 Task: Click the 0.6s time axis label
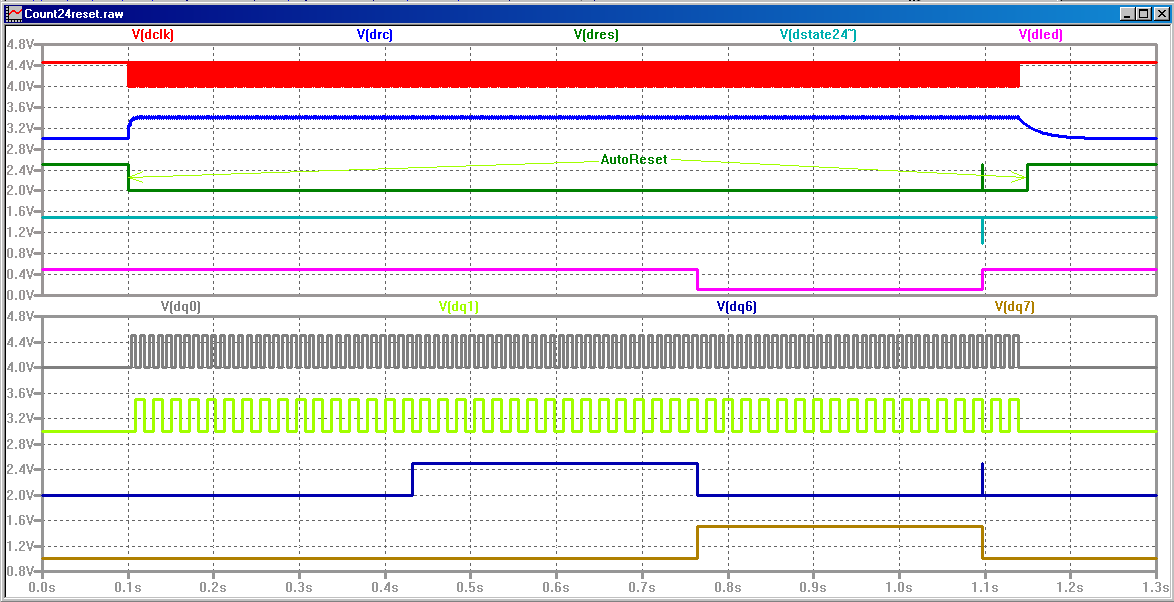click(556, 586)
